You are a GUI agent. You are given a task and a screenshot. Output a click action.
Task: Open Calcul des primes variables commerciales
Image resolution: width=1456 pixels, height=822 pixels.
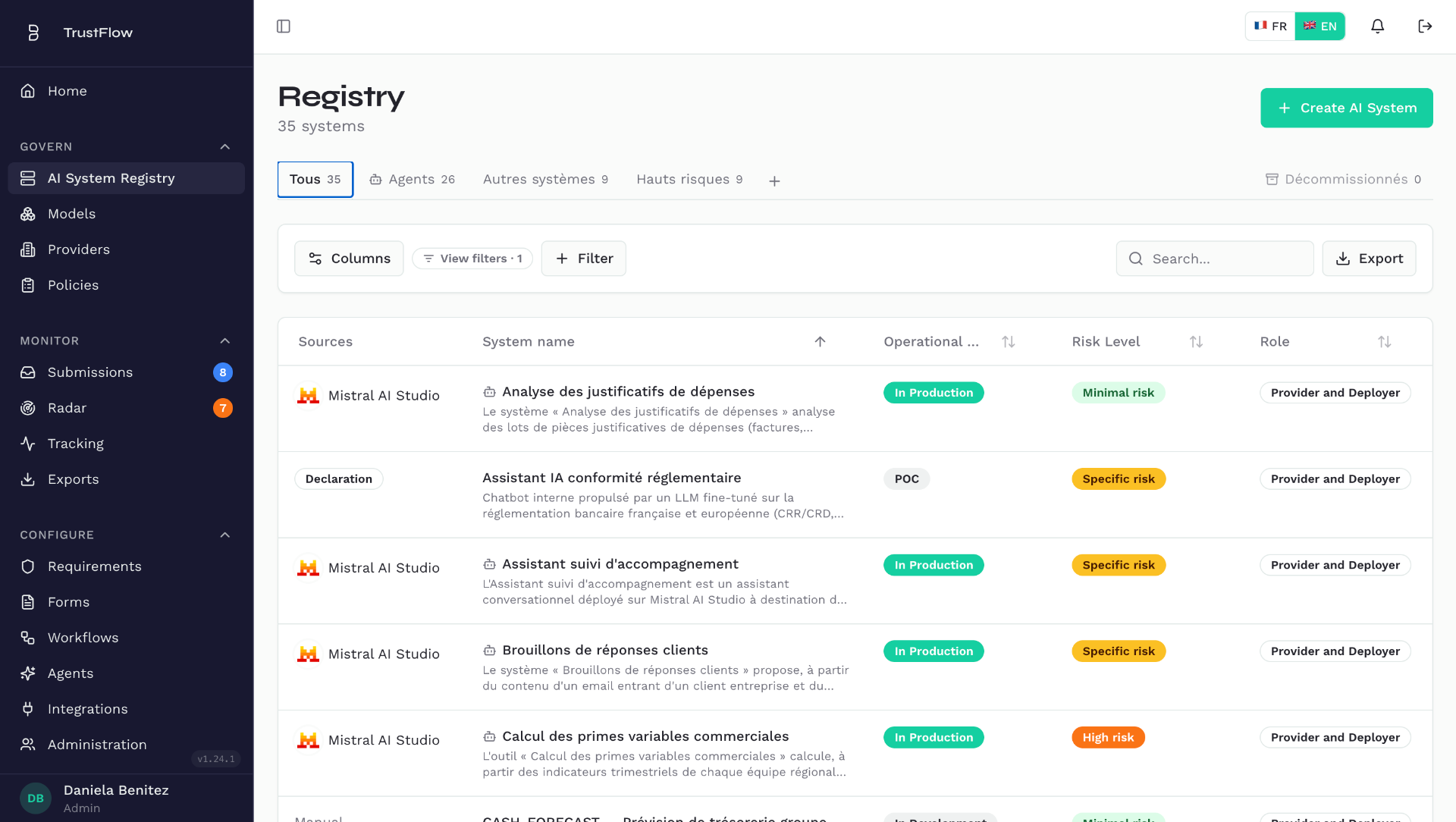pyautogui.click(x=645, y=737)
